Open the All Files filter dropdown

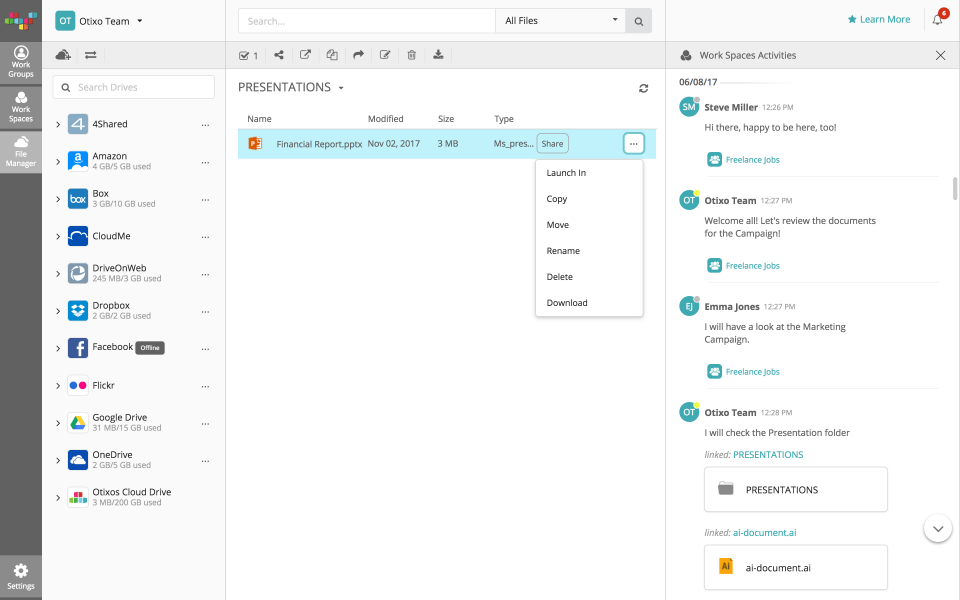(560, 20)
